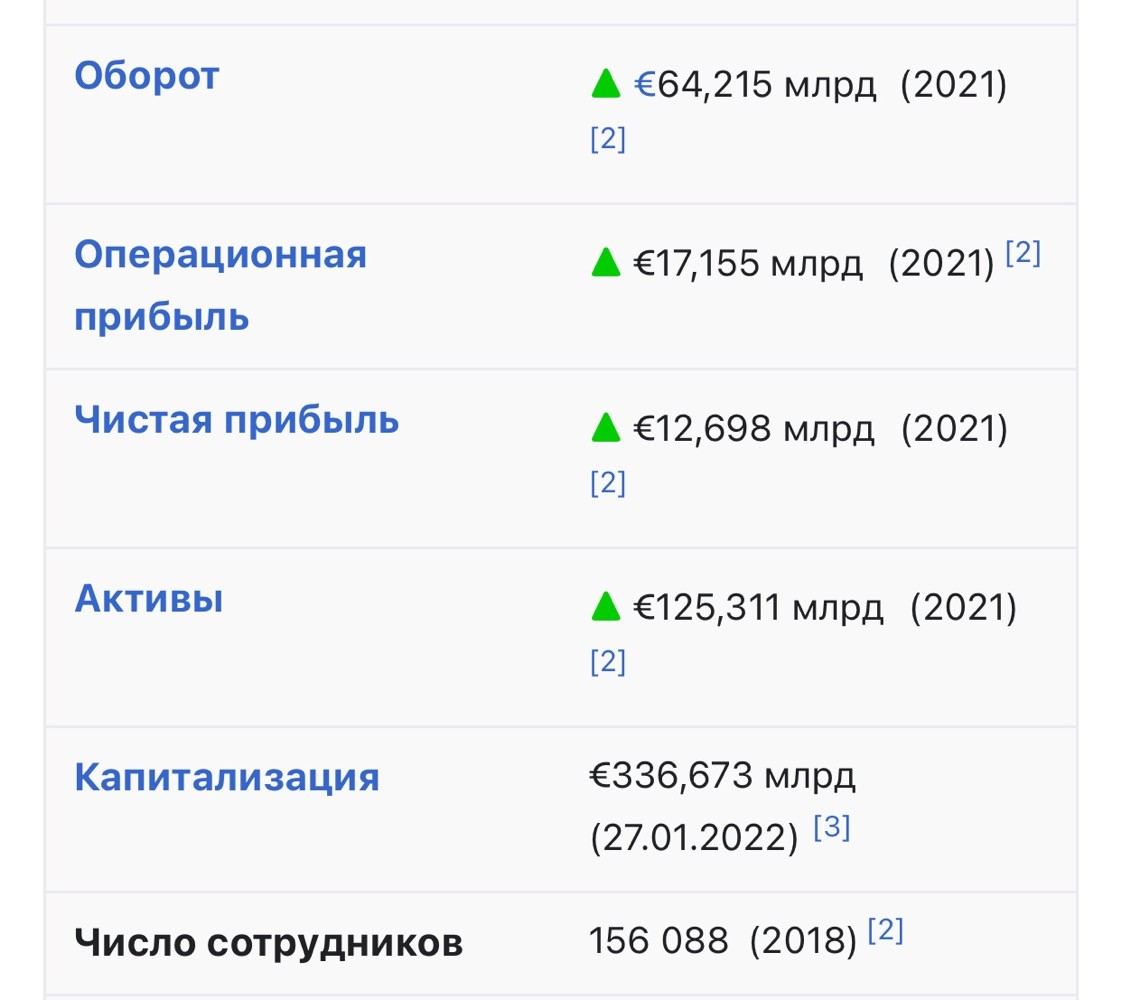Click the 156 088 (2018) employee figure
Screen dimensions: 1122x1000
[x=723, y=941]
